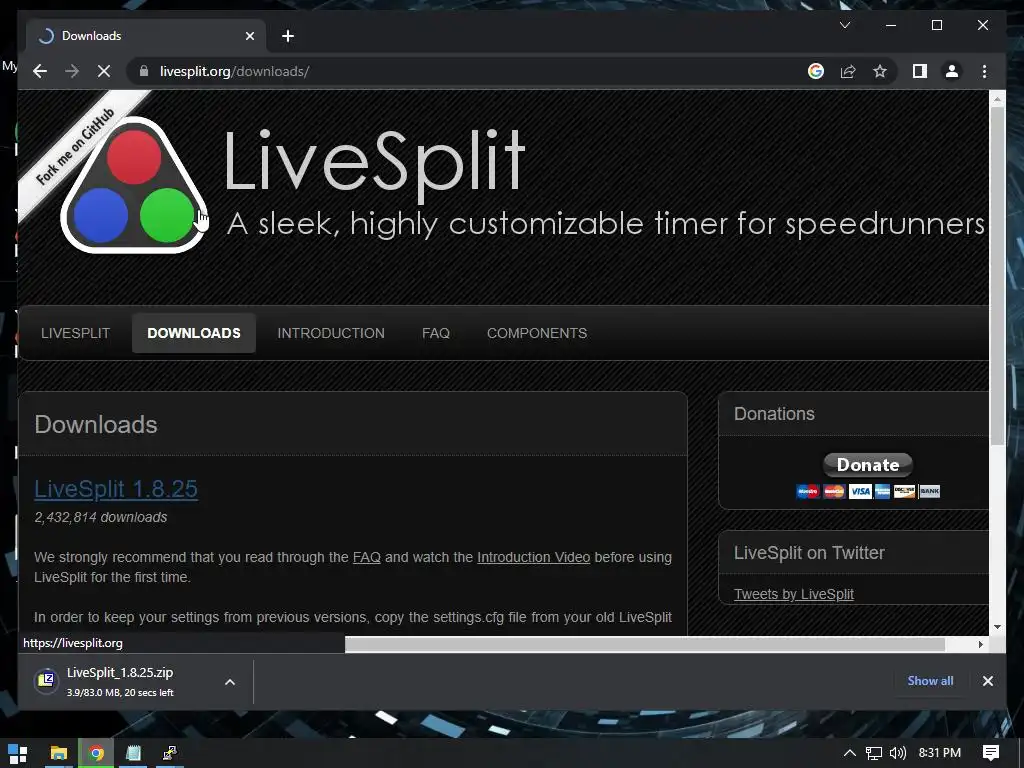The width and height of the screenshot is (1024, 768).
Task: View site security lock info
Action: click(x=144, y=71)
